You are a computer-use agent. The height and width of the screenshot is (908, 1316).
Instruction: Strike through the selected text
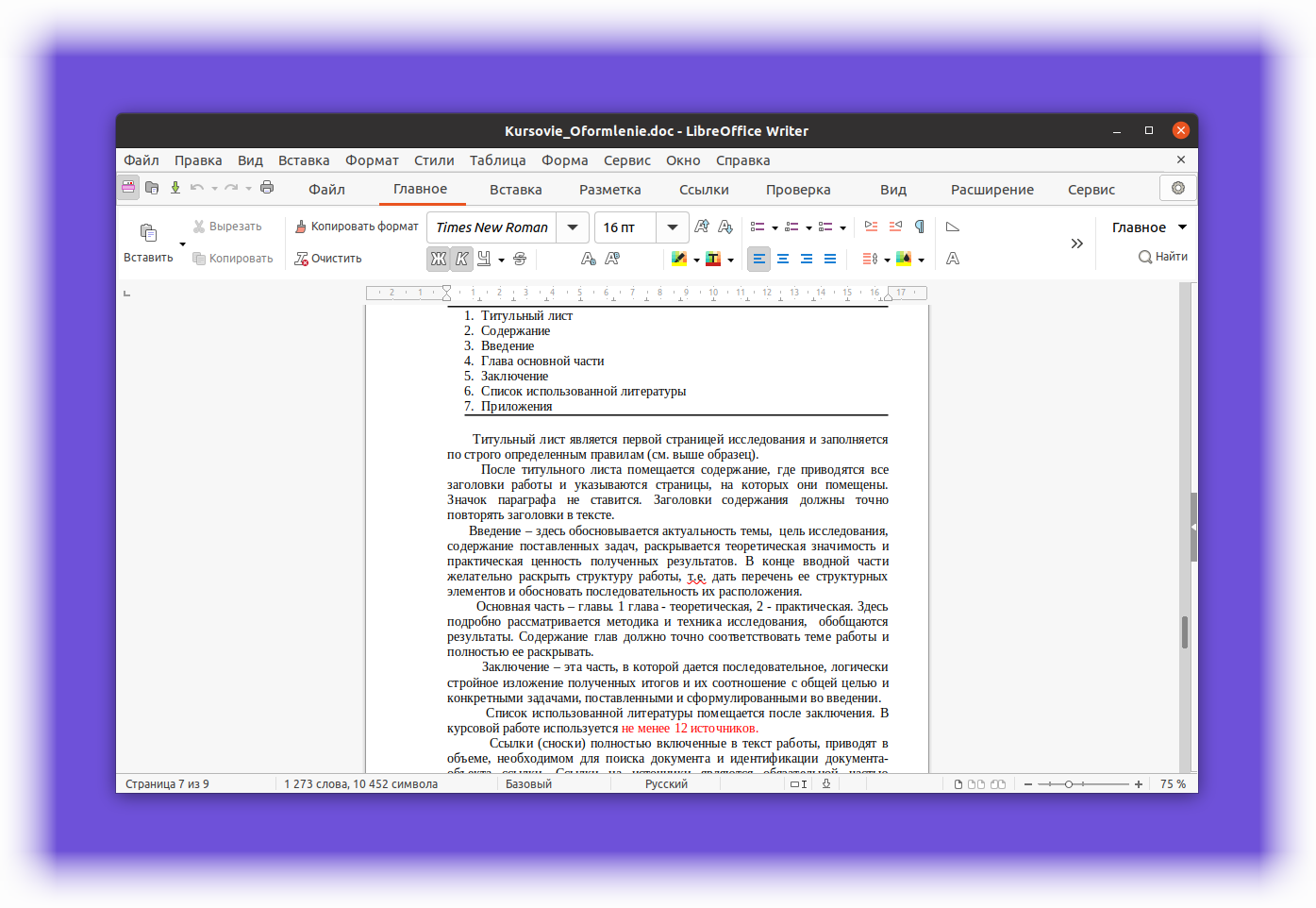pyautogui.click(x=520, y=259)
